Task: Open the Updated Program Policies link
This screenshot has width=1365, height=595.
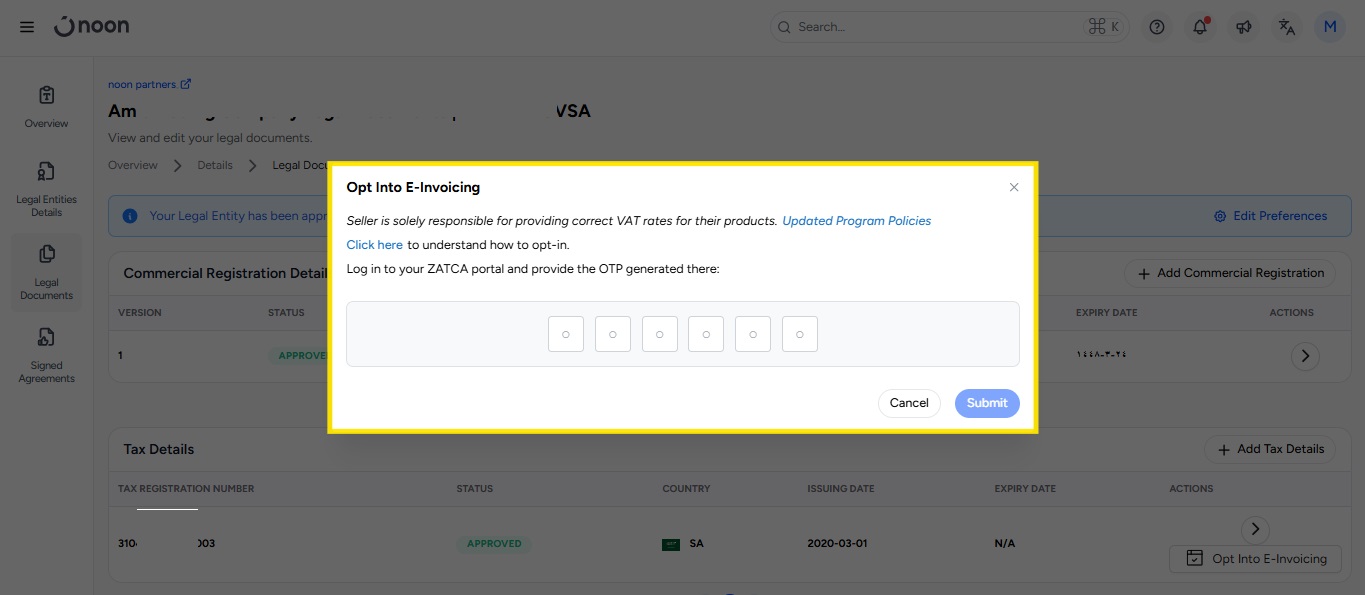Action: (x=856, y=221)
